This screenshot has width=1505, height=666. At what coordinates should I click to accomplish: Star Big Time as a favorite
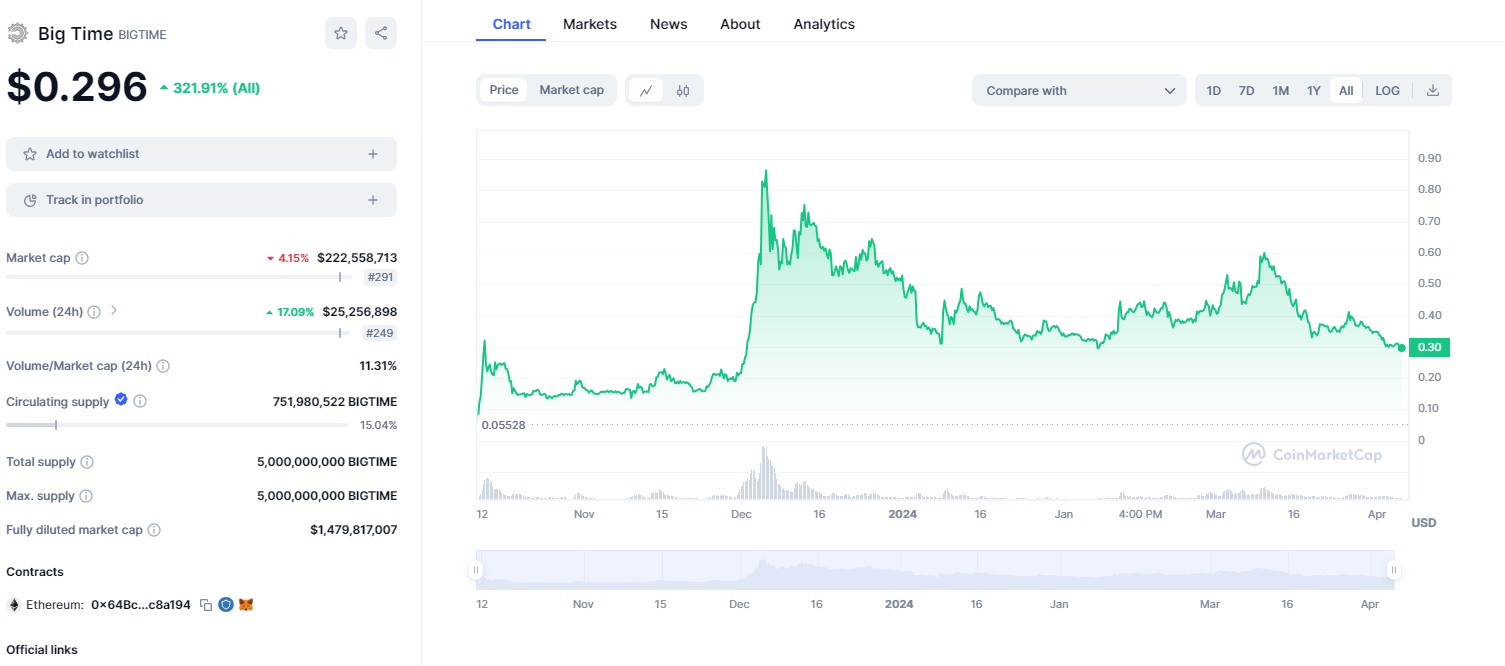(340, 33)
